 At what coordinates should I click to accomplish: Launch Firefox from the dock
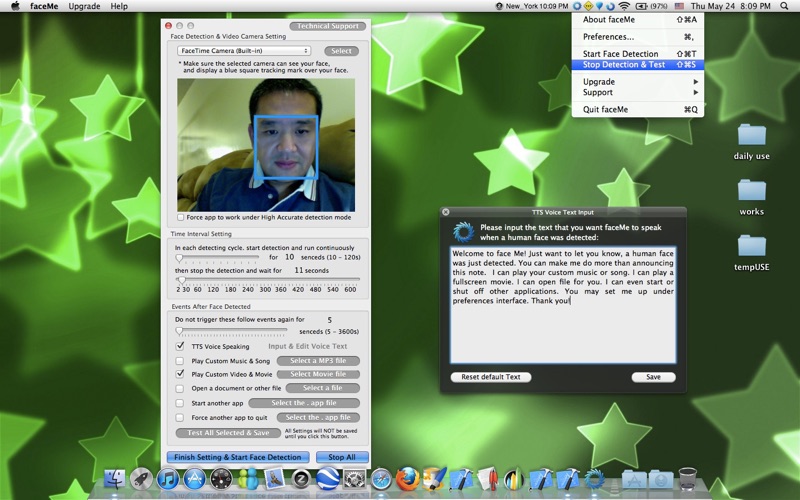[407, 479]
